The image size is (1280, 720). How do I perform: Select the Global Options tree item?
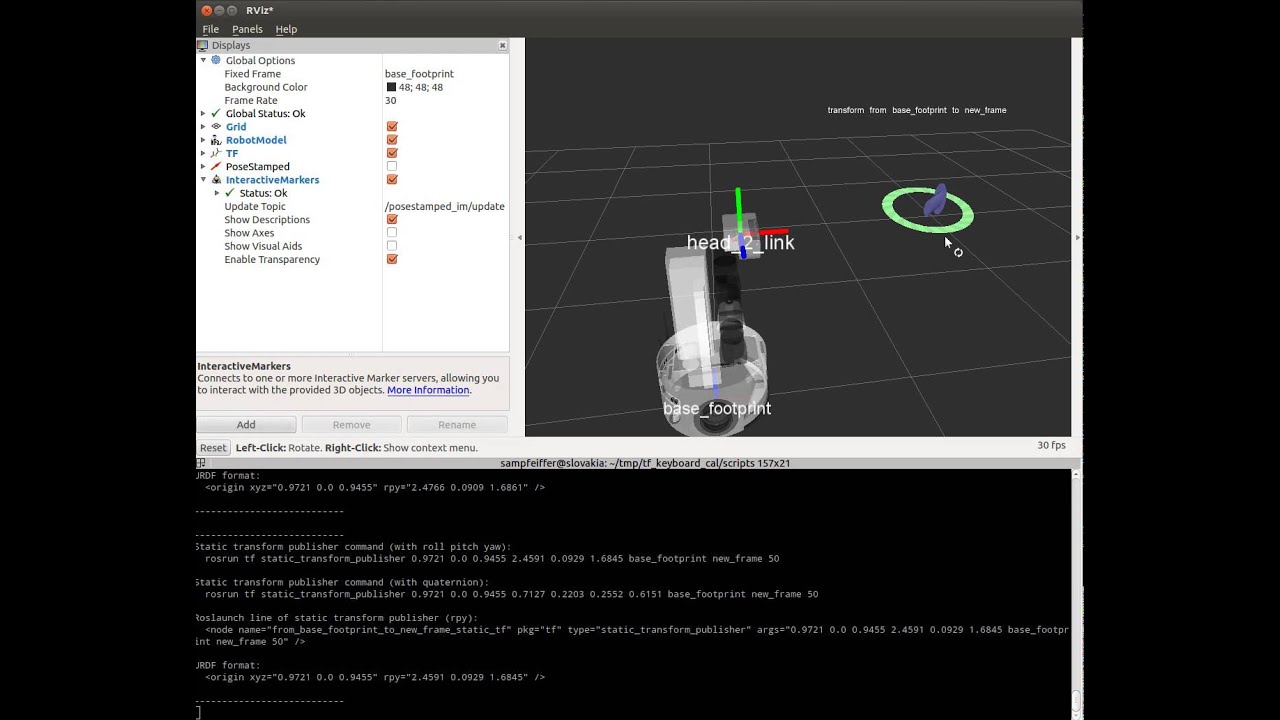click(260, 60)
